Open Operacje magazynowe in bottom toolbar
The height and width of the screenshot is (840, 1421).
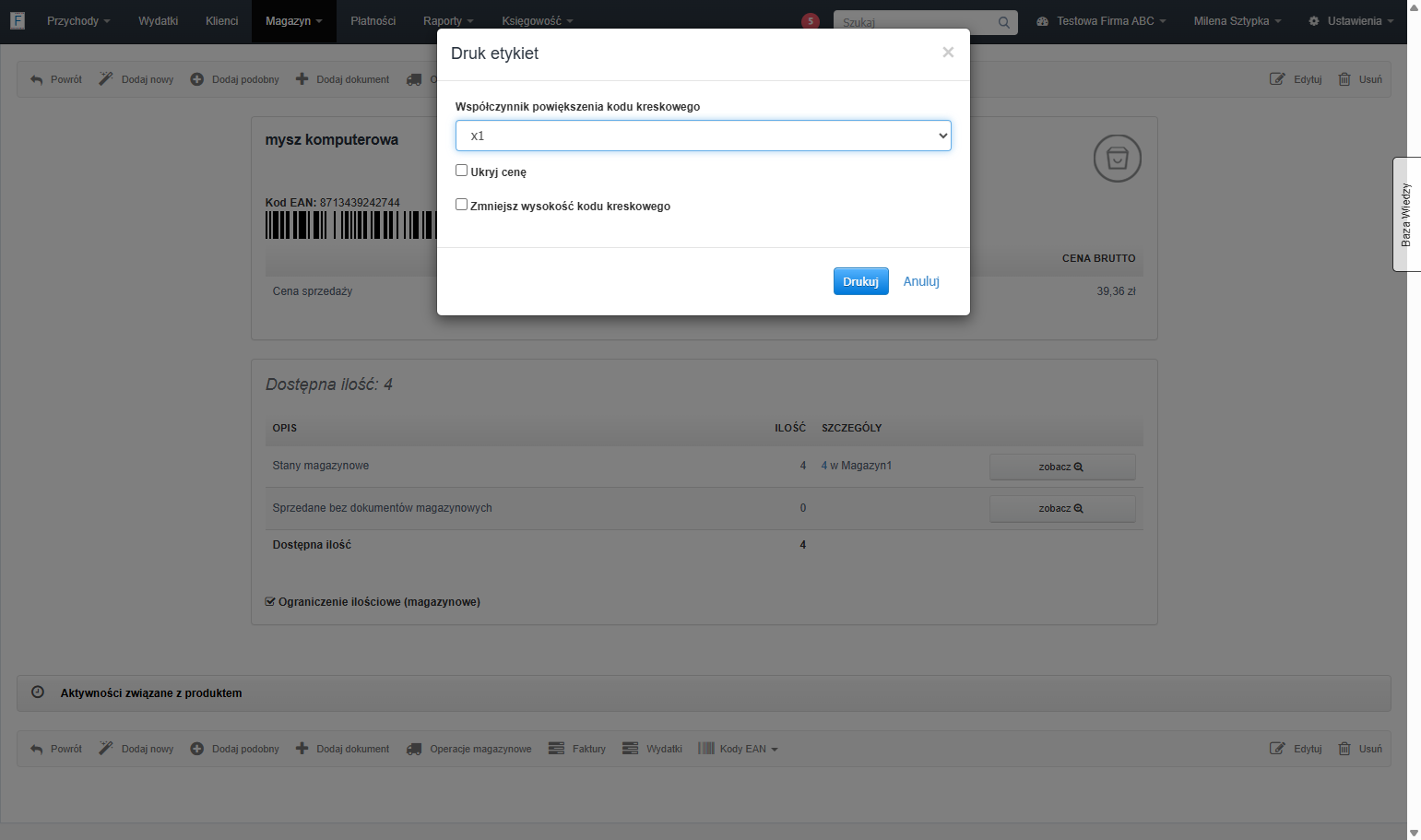pos(469,749)
